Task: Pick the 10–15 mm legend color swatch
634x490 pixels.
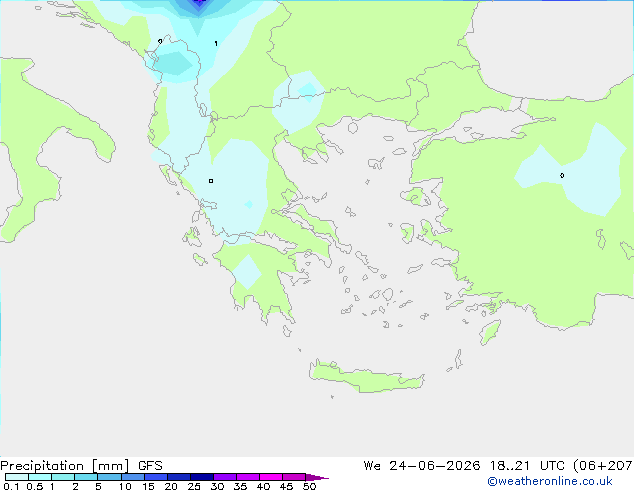Action: pos(133,477)
